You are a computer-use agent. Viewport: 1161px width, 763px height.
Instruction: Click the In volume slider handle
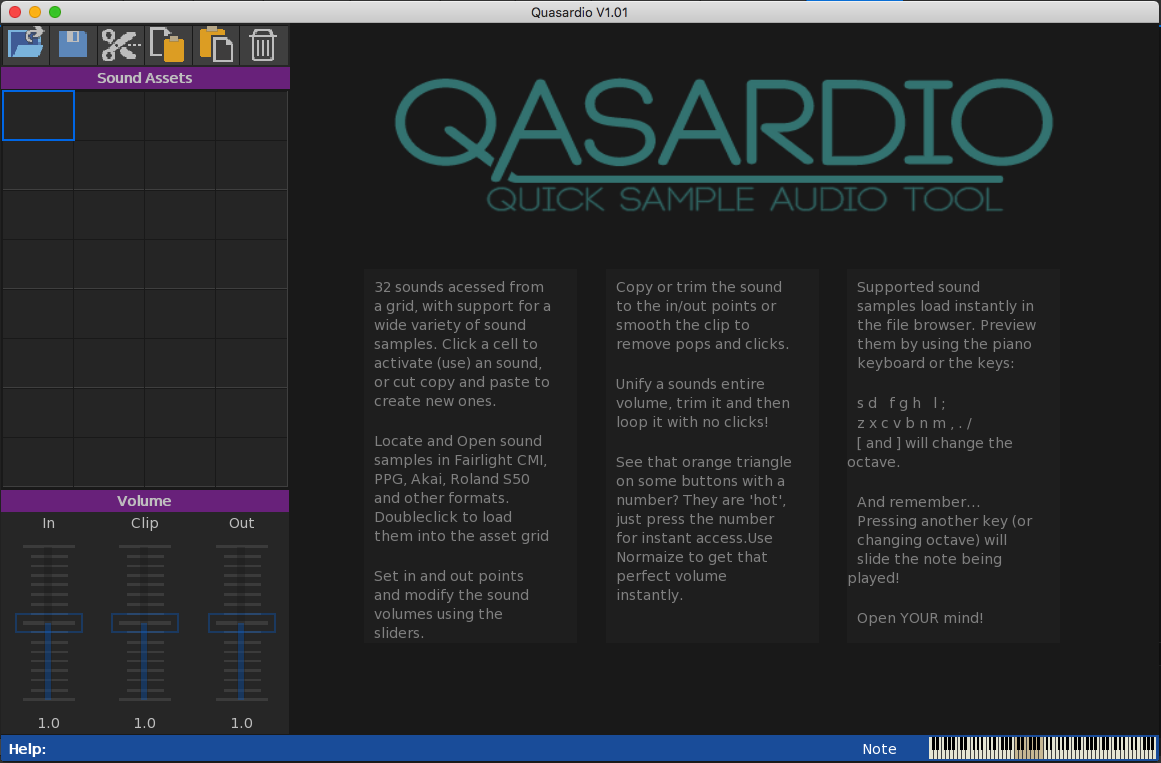pyautogui.click(x=49, y=623)
